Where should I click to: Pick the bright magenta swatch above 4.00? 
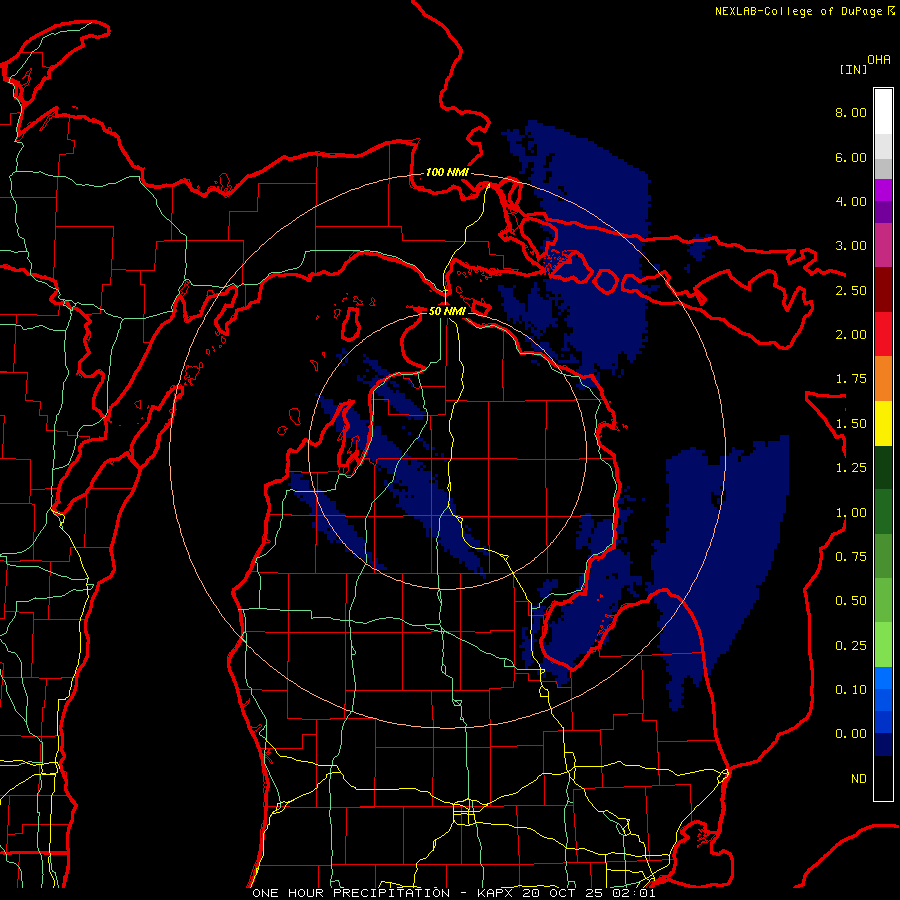[883, 190]
